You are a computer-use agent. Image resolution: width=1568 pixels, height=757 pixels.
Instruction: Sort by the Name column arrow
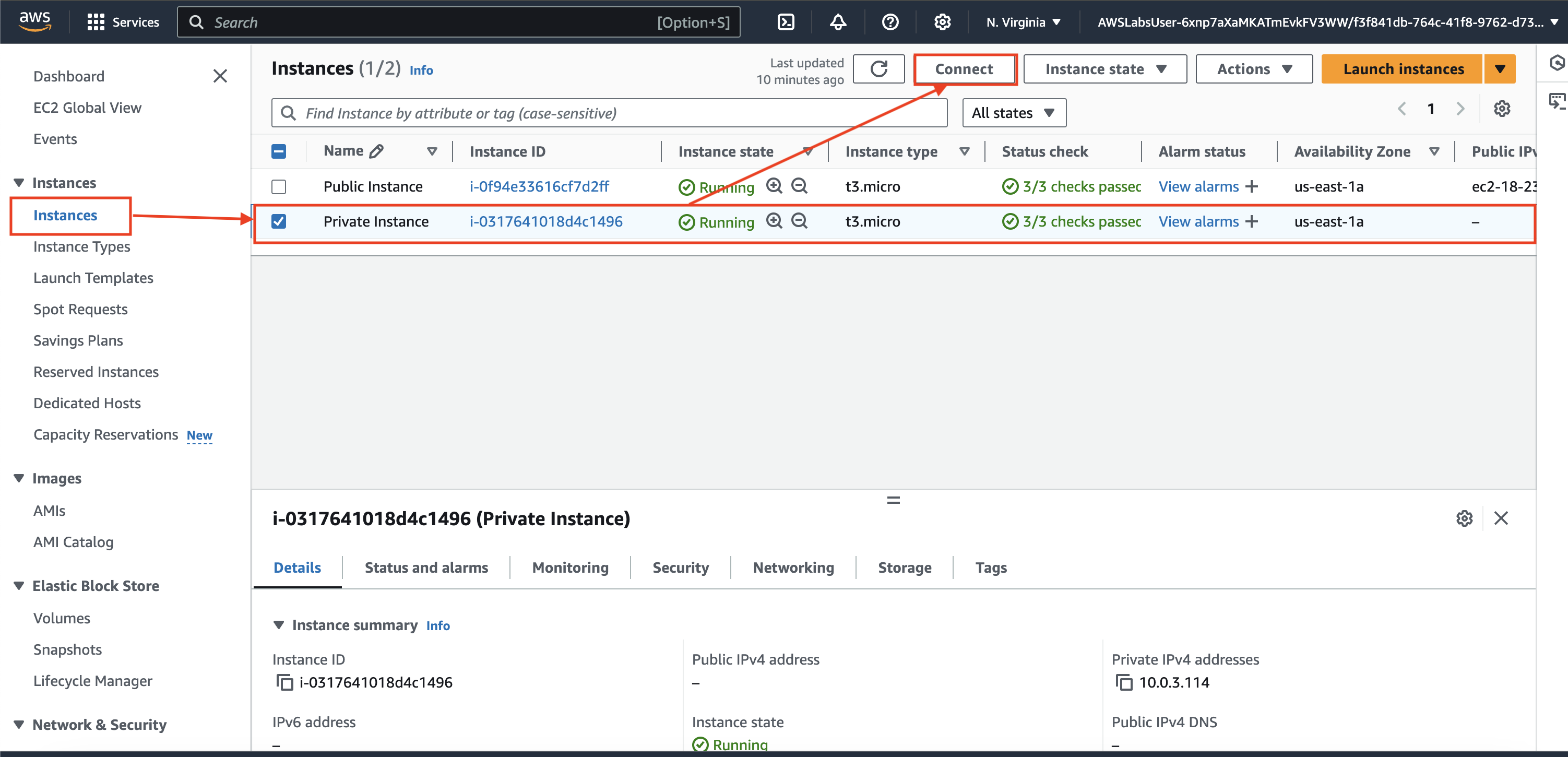click(x=432, y=151)
